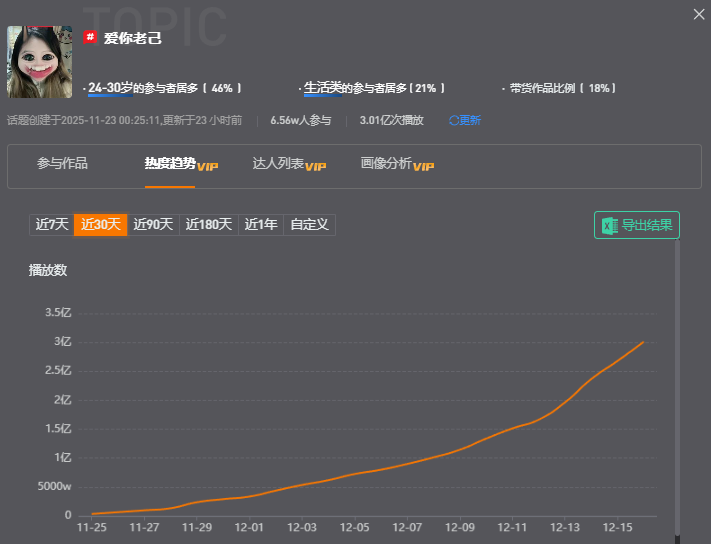Screen dimensions: 711x544
Task: Open the 自定义 custom date range
Action: [309, 224]
